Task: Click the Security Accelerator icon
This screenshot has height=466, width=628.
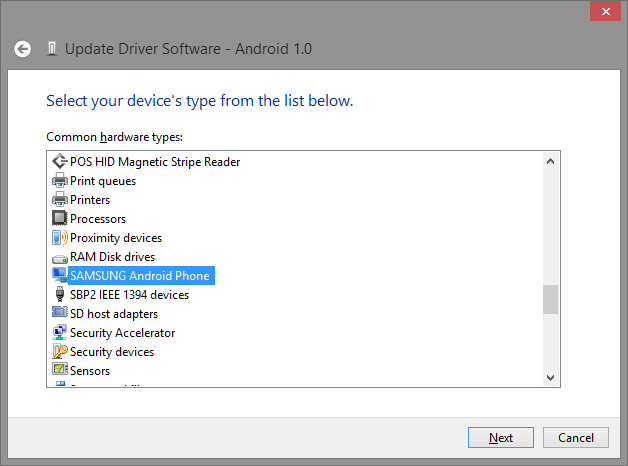Action: (59, 333)
